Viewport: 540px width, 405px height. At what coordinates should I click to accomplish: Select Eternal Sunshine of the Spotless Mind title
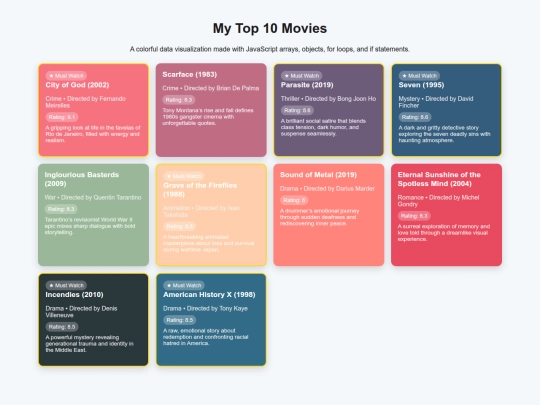click(439, 179)
